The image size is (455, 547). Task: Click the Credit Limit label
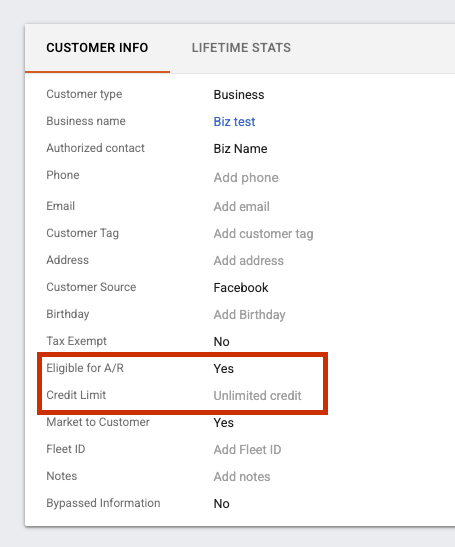[76, 395]
